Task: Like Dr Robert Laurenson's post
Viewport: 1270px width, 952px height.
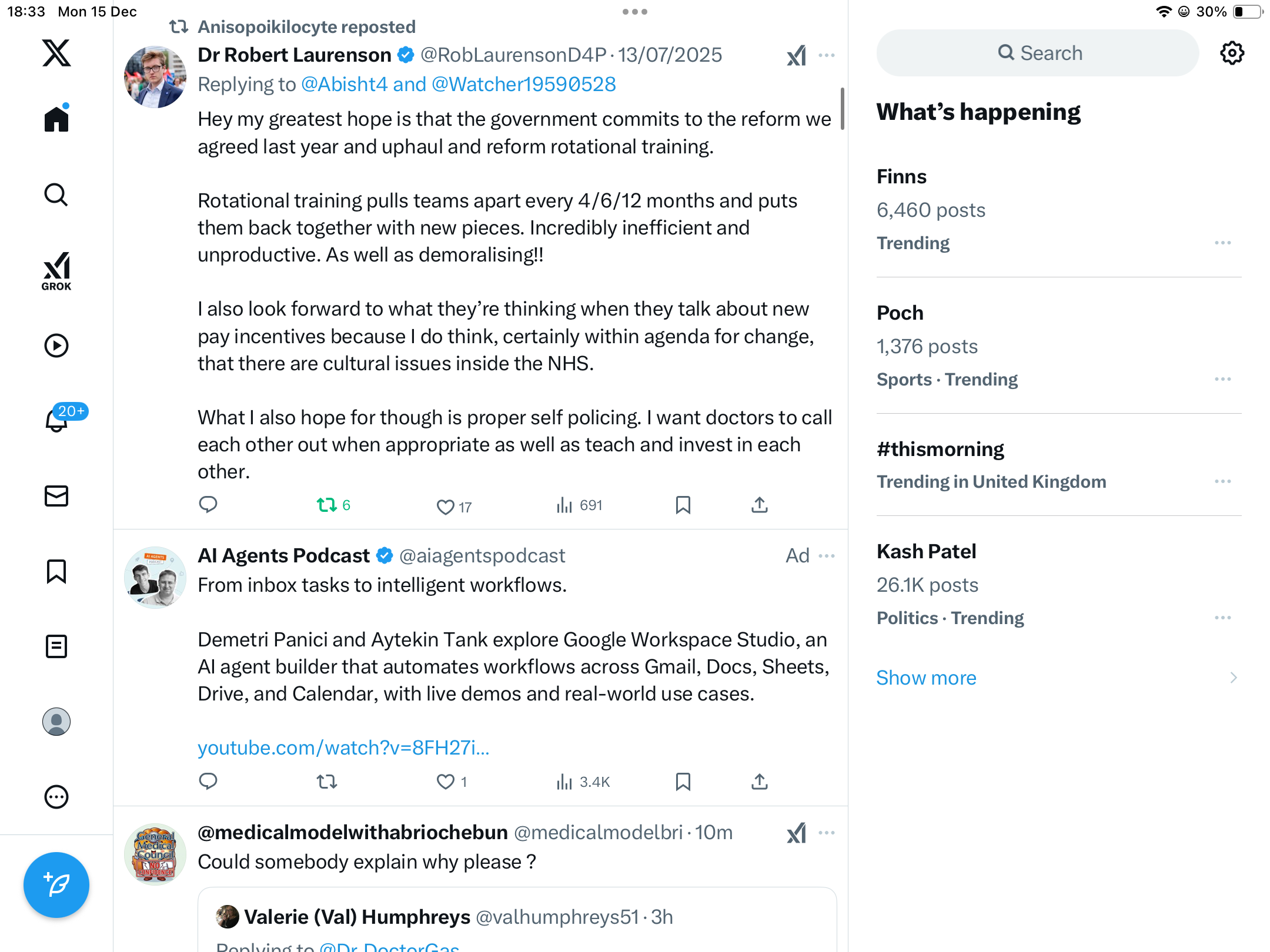Action: 446,506
